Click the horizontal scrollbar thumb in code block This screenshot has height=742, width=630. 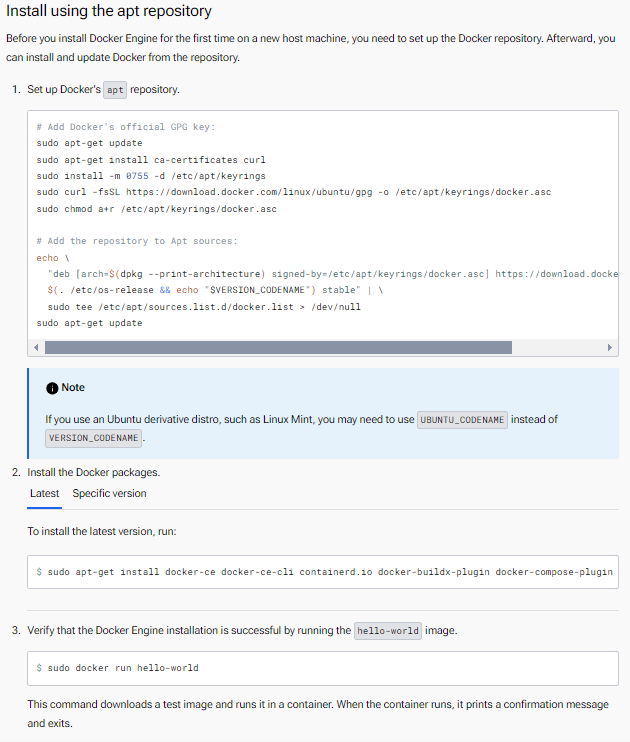tap(278, 348)
